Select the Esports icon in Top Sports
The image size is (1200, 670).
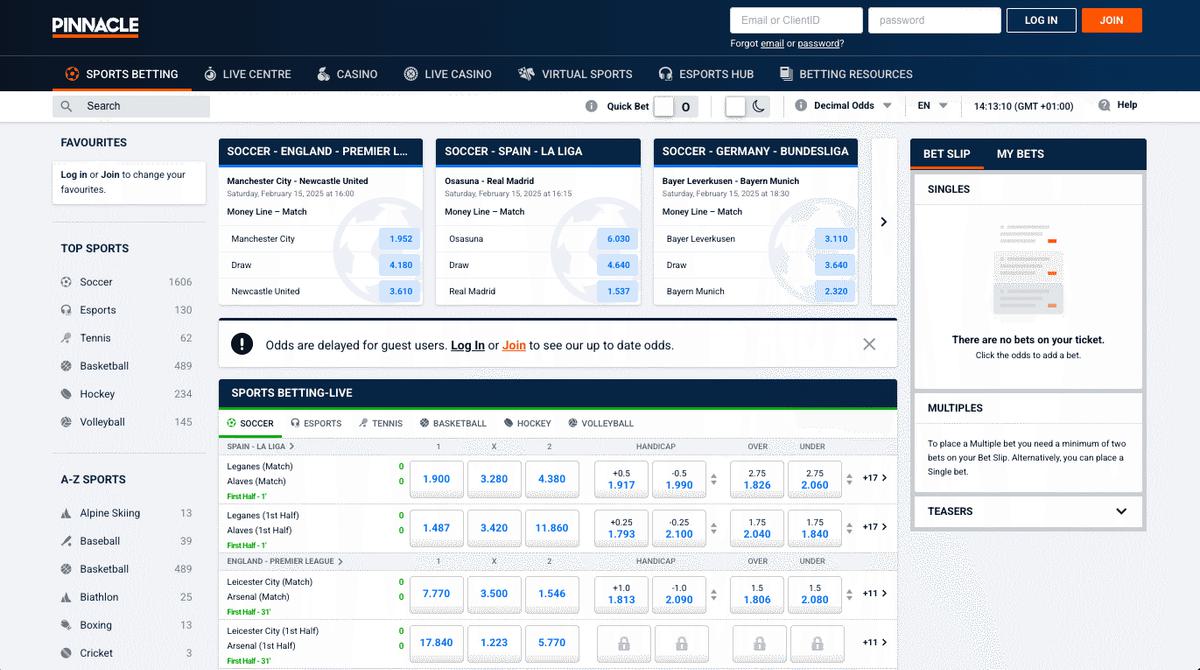67,310
